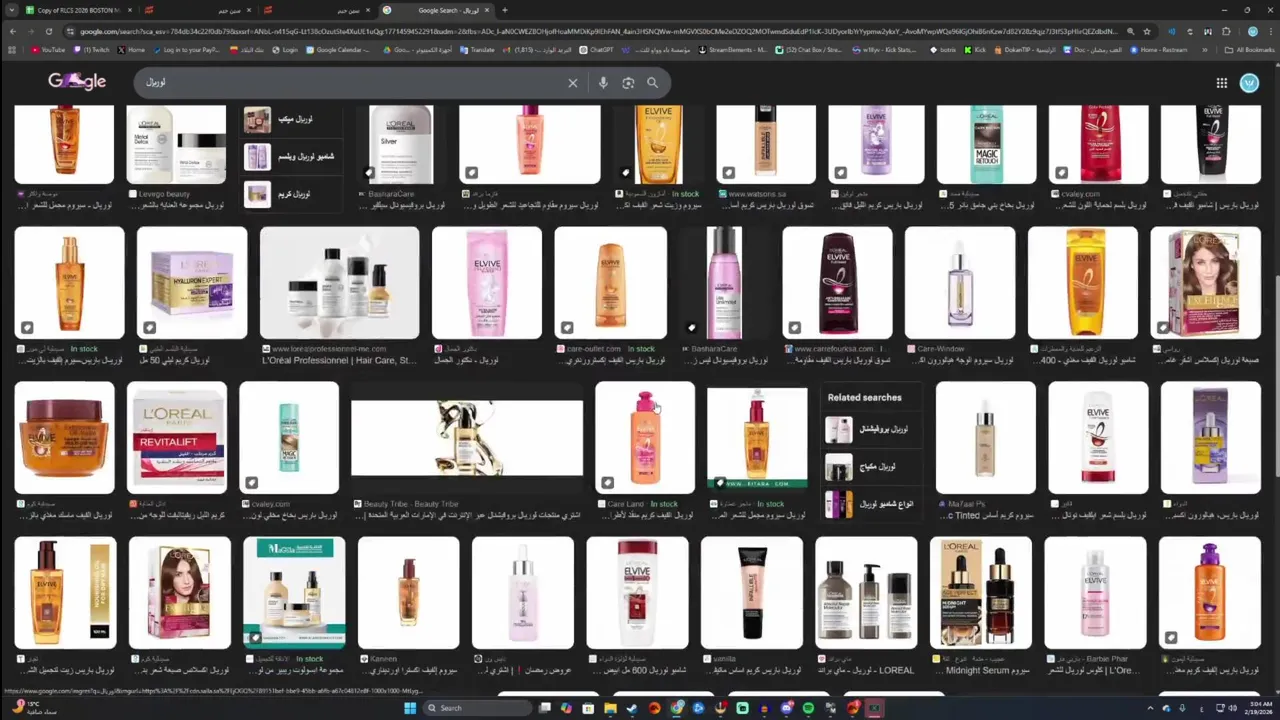
Task: Clear the Google search box with the X
Action: (572, 83)
